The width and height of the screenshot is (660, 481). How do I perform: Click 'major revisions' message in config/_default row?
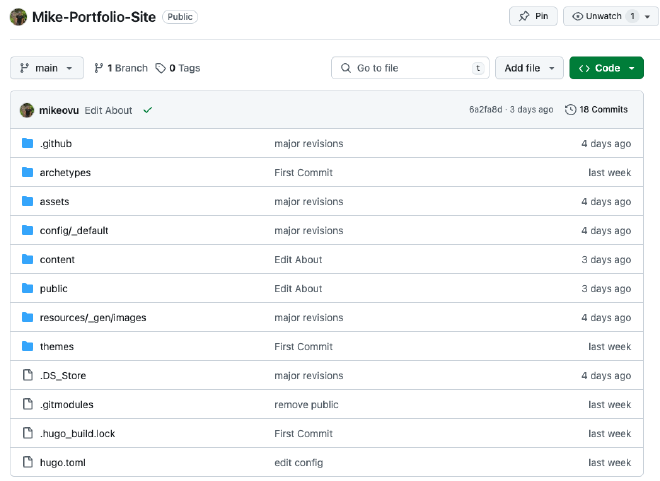click(x=309, y=231)
